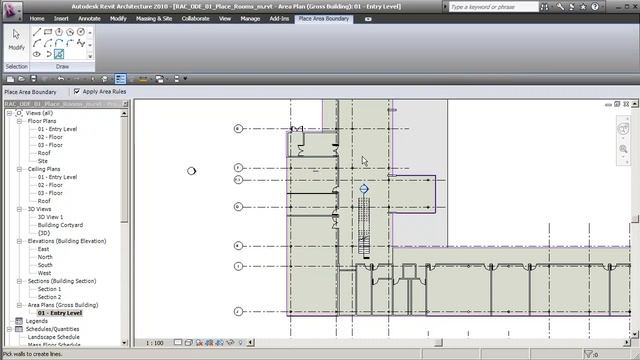Click the Zoom magnifier in navigation bar

tap(623, 149)
